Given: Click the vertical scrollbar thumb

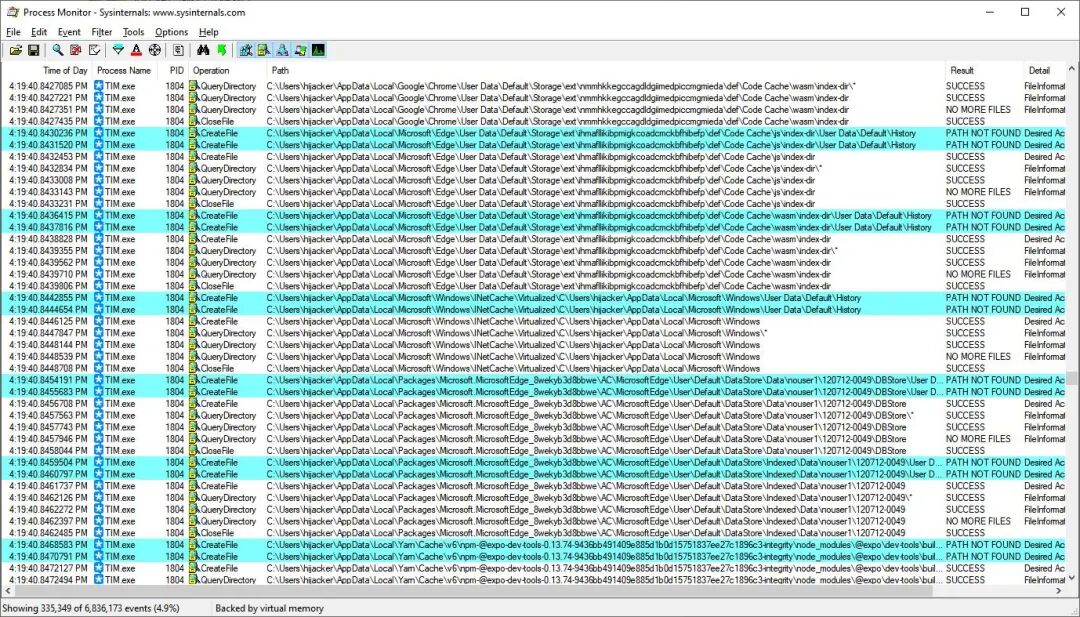Looking at the screenshot, I should [x=1072, y=379].
